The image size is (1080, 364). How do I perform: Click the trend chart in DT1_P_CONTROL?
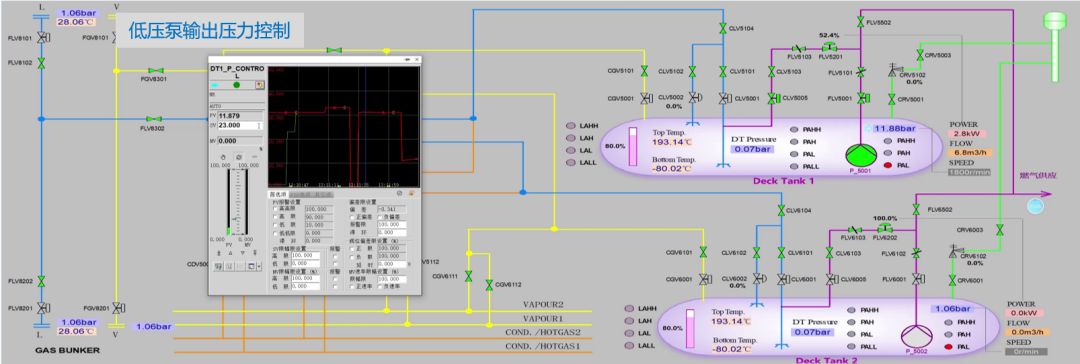pyautogui.click(x=343, y=126)
